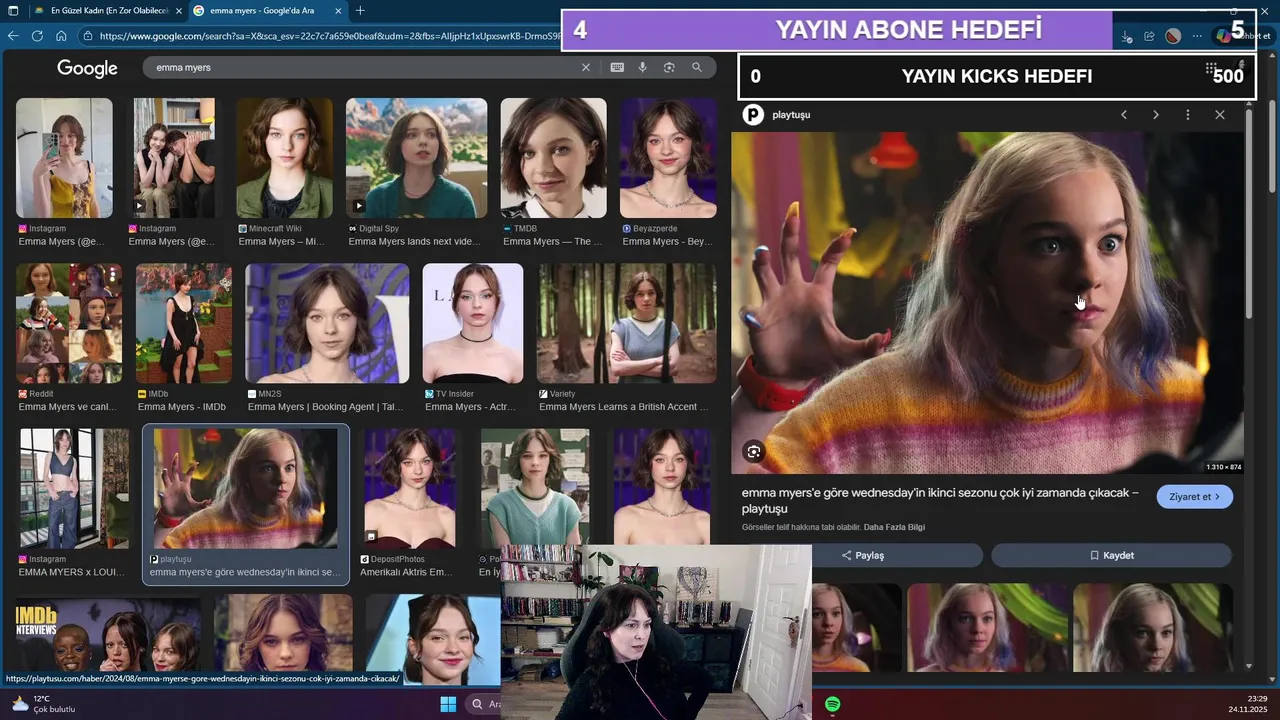This screenshot has height=720, width=1280.
Task: Open preview panel three-dot options menu
Action: pyautogui.click(x=1188, y=115)
